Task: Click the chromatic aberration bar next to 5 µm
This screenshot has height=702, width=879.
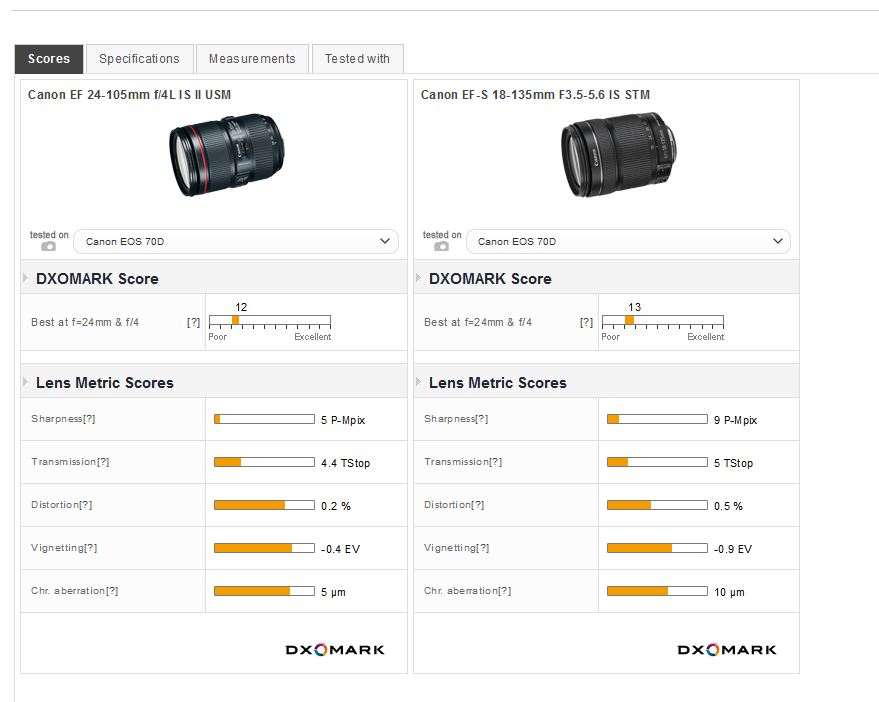Action: point(264,591)
